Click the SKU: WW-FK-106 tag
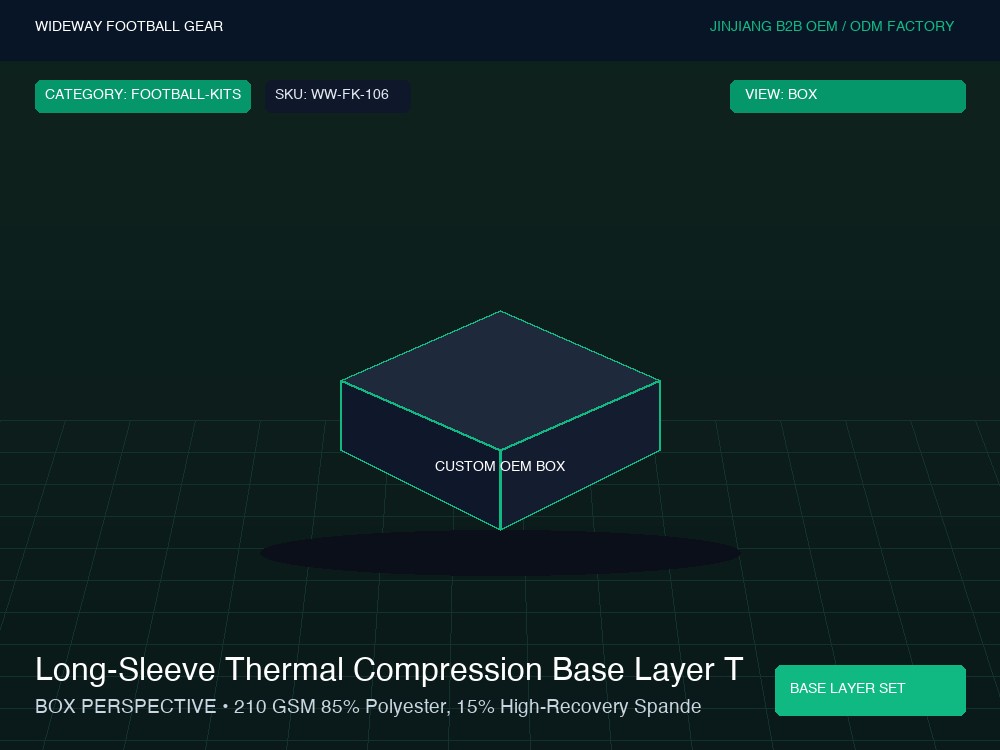This screenshot has height=750, width=1000. click(x=337, y=96)
